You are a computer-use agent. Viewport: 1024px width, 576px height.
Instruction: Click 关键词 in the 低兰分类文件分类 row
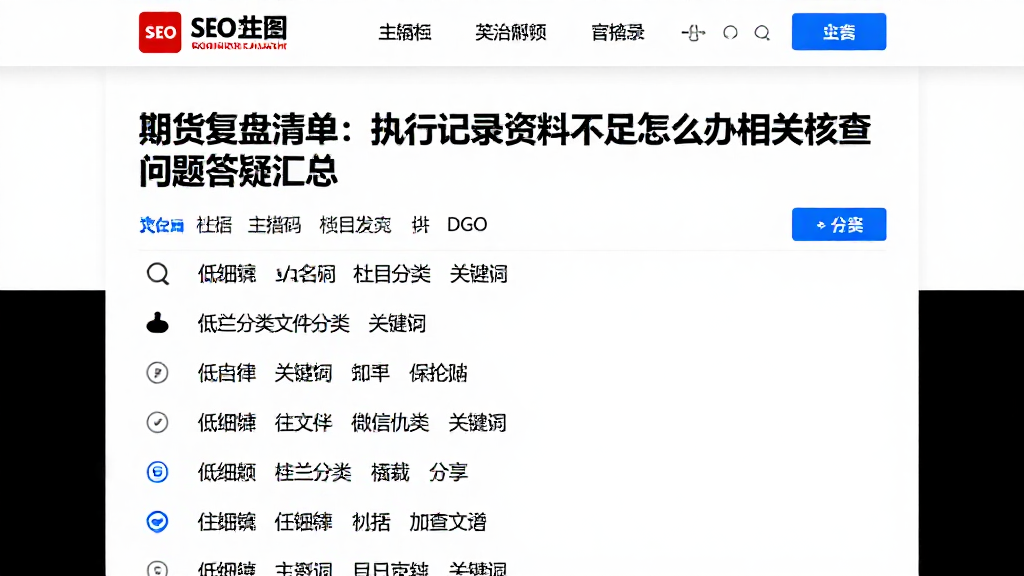(x=397, y=323)
